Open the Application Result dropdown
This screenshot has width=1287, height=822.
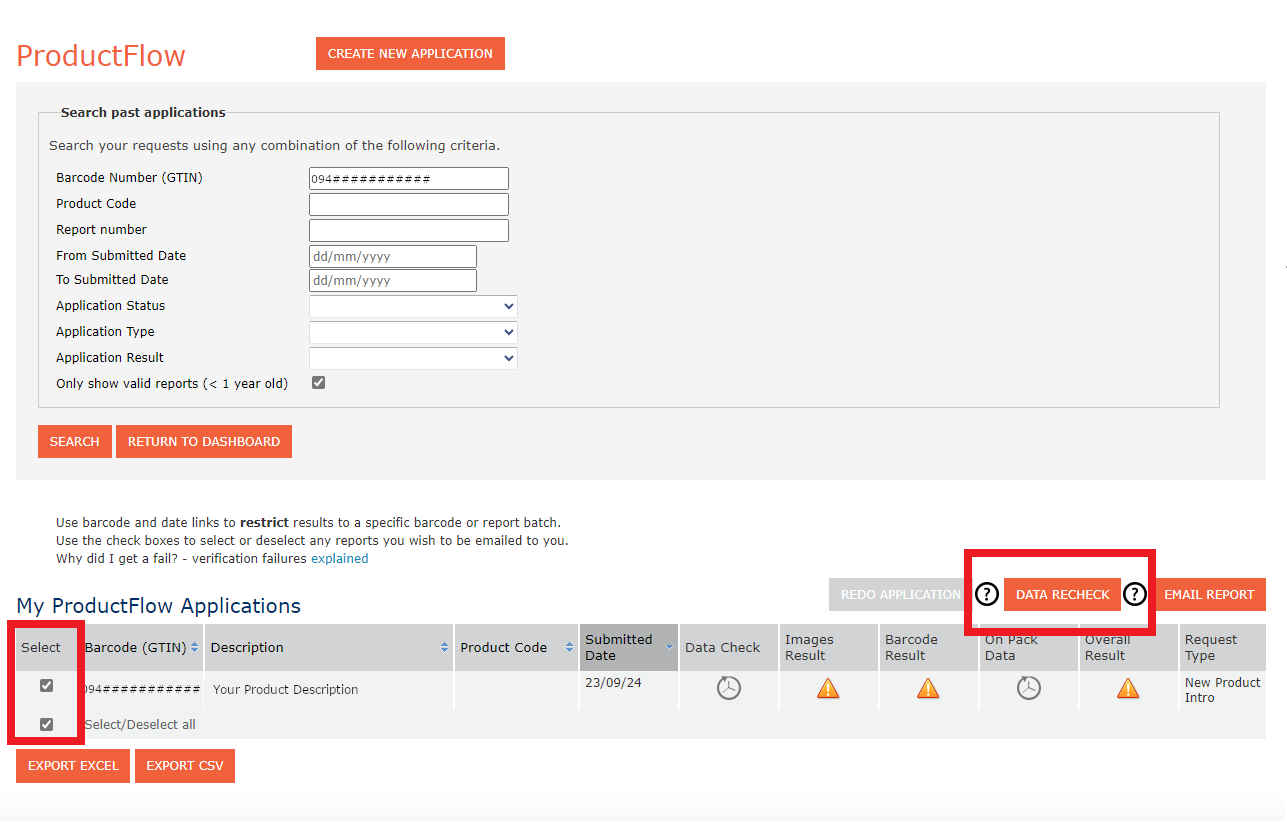click(413, 358)
